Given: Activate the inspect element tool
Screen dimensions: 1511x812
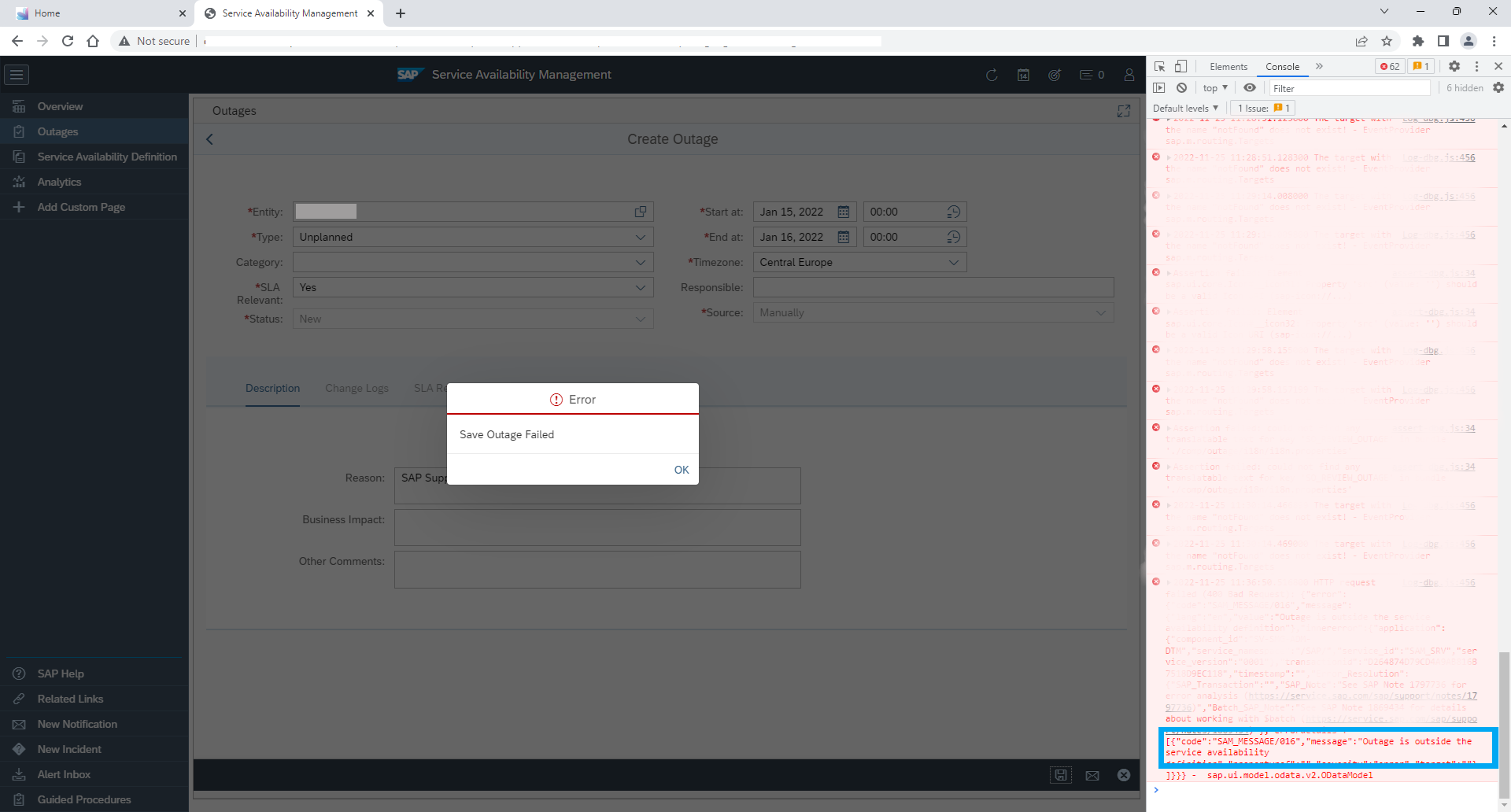Looking at the screenshot, I should click(1159, 66).
